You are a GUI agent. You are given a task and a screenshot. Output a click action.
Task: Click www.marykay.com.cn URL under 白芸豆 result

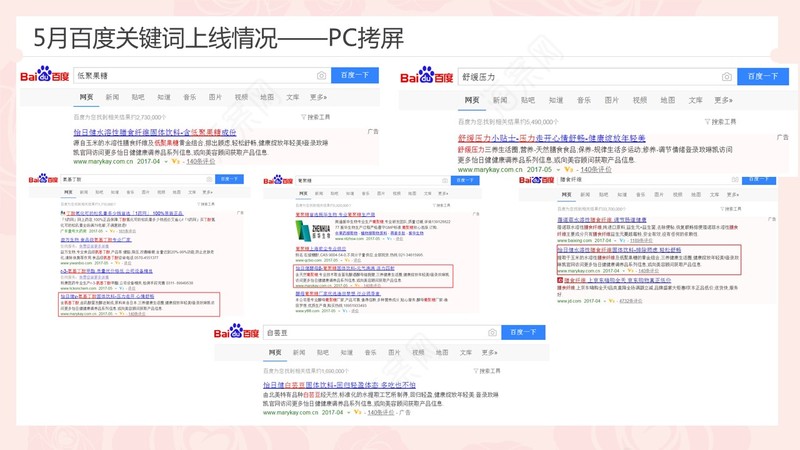point(291,412)
